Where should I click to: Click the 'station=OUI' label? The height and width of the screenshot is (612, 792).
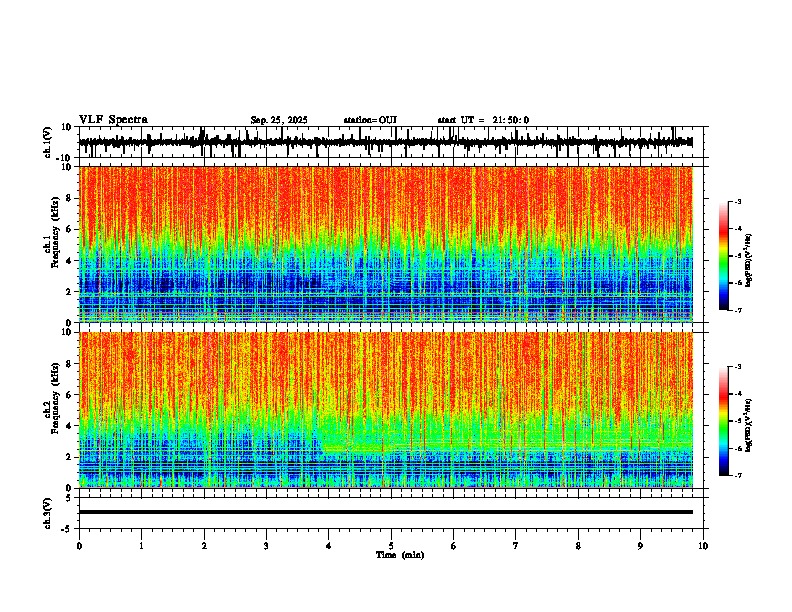click(x=370, y=120)
